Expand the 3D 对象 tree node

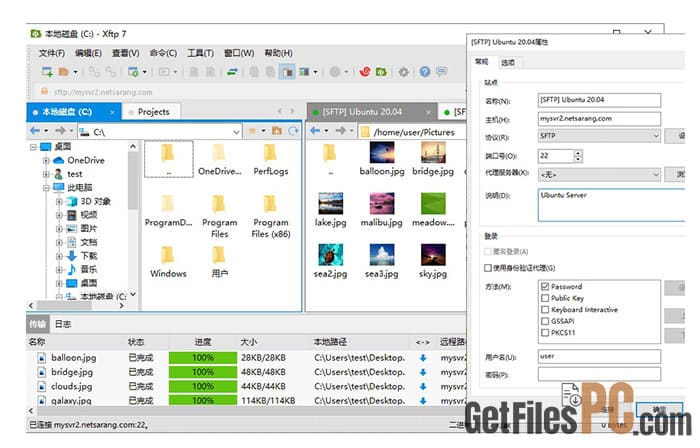tap(59, 202)
